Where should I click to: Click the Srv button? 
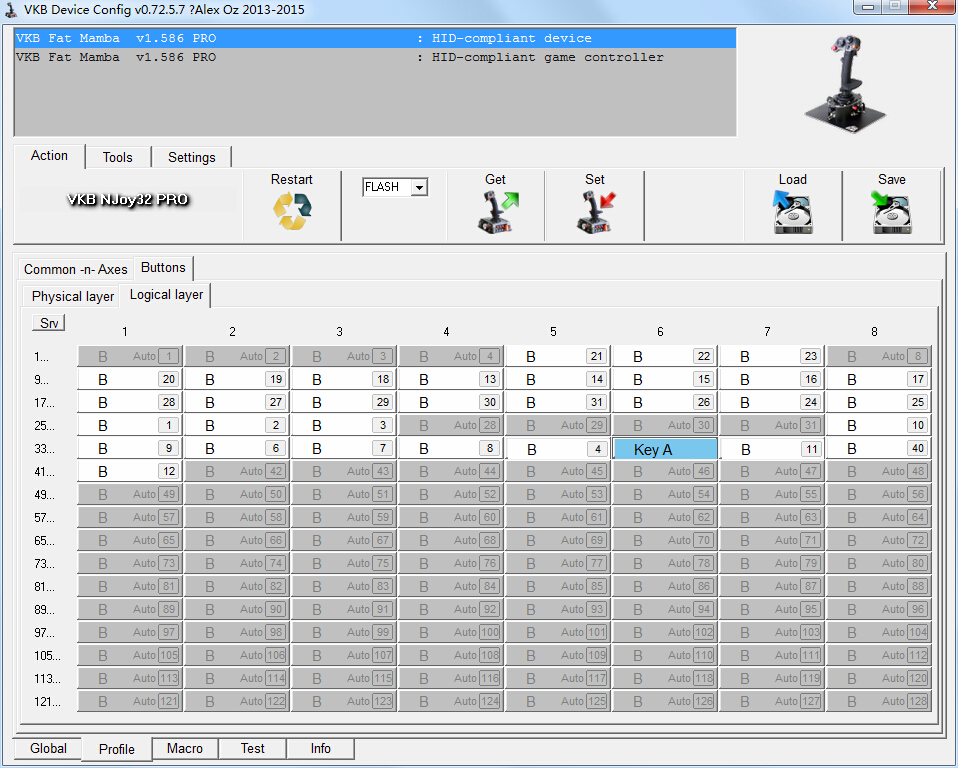point(49,323)
